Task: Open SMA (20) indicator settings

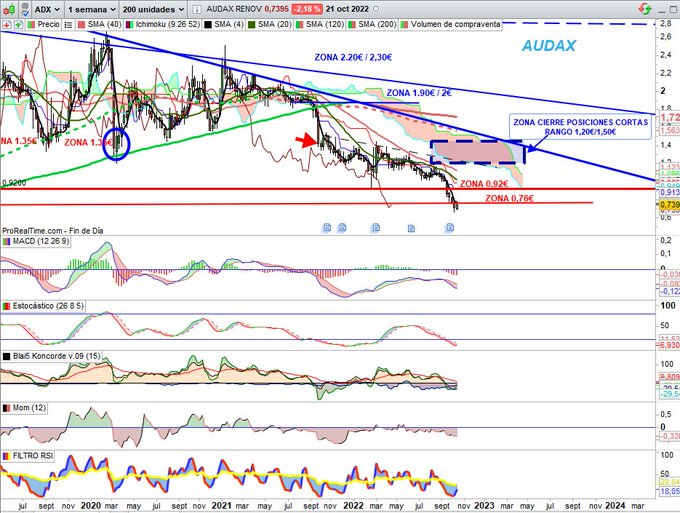Action: tap(275, 25)
